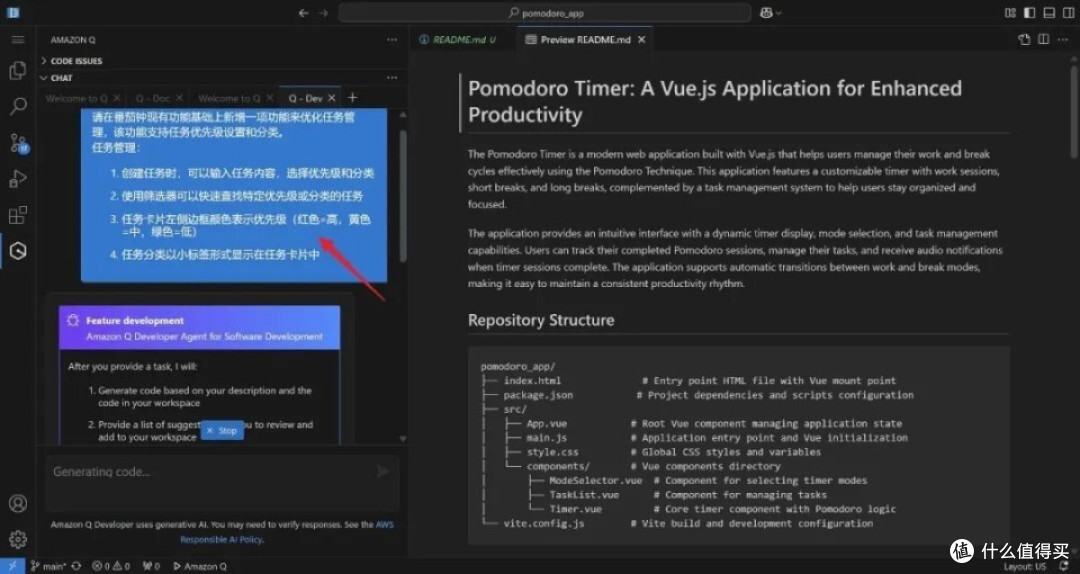Synchronize changes in the status bar

[x=76, y=566]
